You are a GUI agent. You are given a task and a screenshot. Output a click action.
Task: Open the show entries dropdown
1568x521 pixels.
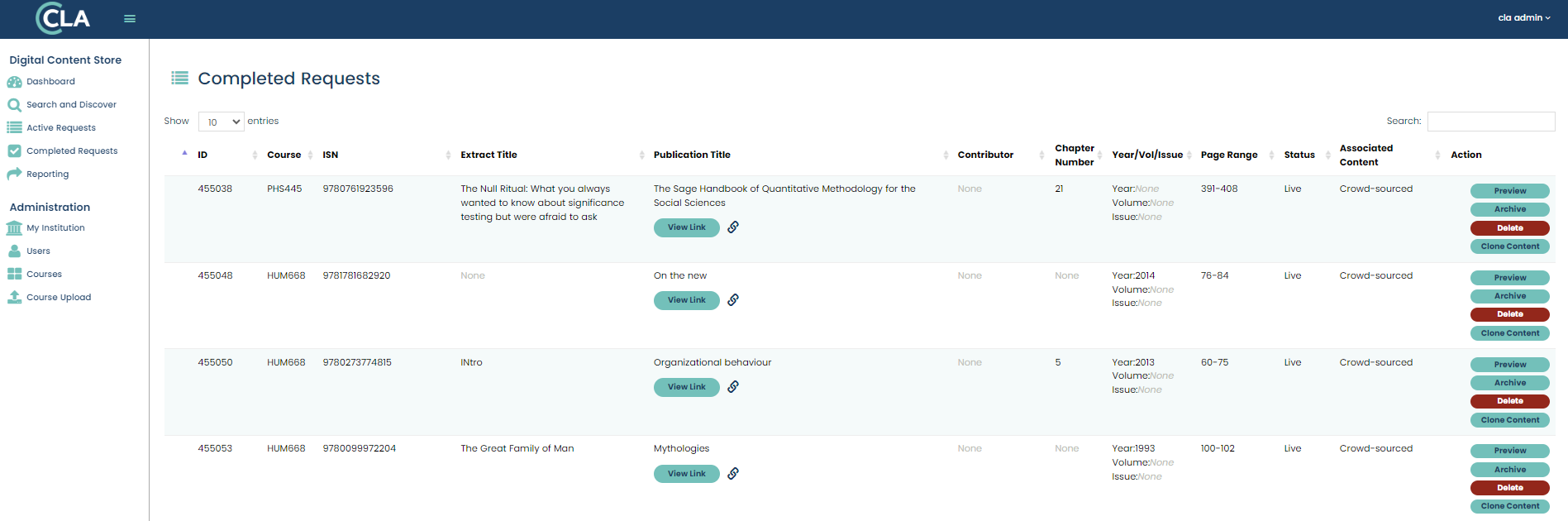(222, 122)
